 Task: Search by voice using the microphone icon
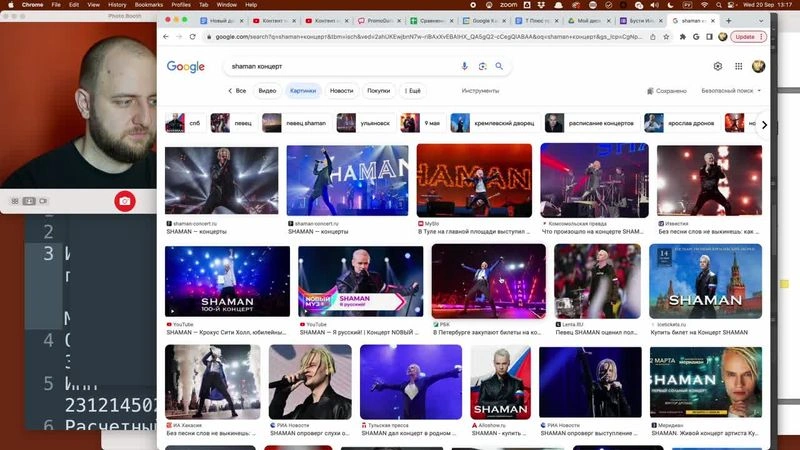(x=464, y=66)
